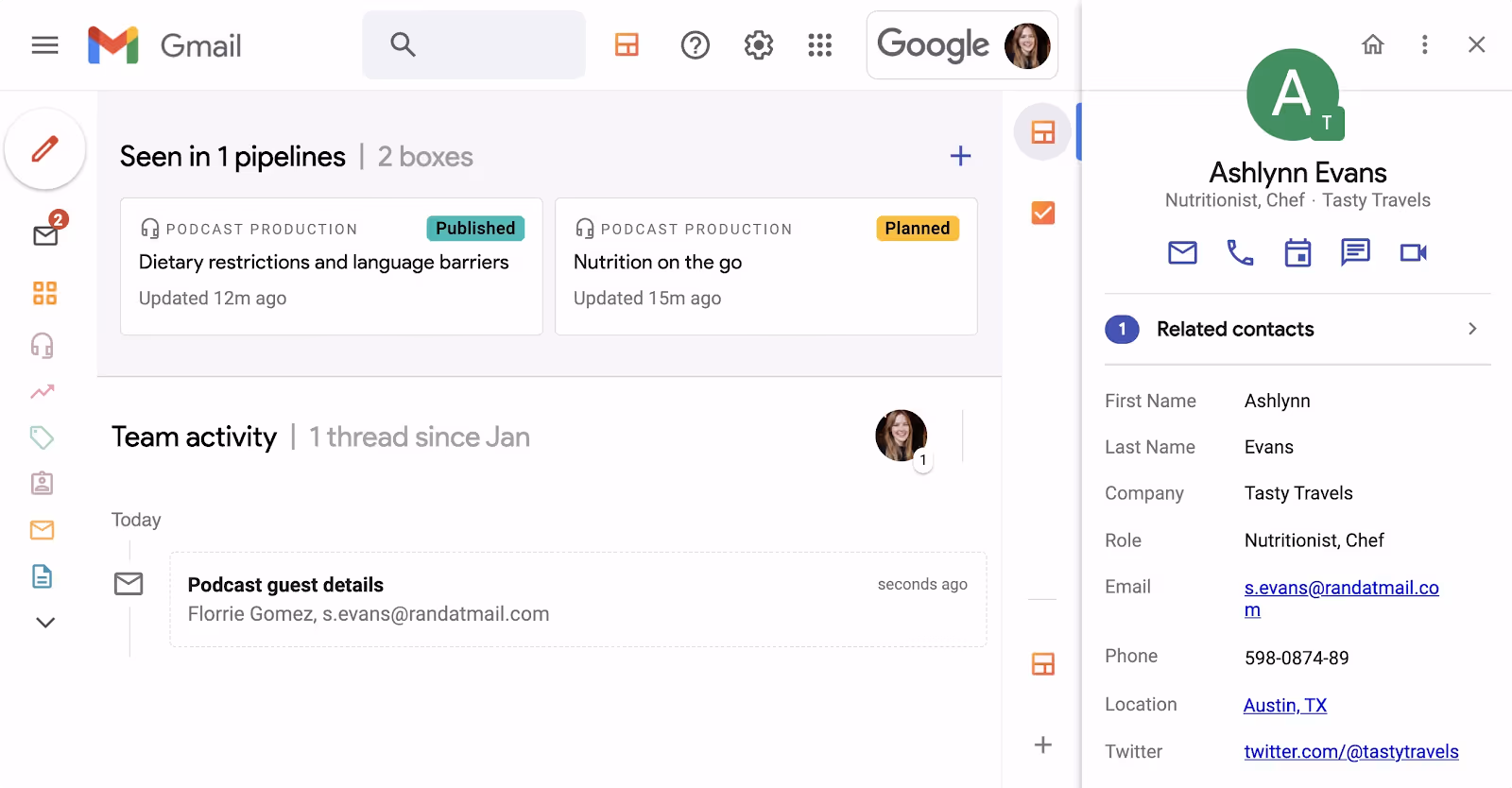Open the green tag icon in sidebar
The image size is (1512, 788).
pyautogui.click(x=43, y=437)
